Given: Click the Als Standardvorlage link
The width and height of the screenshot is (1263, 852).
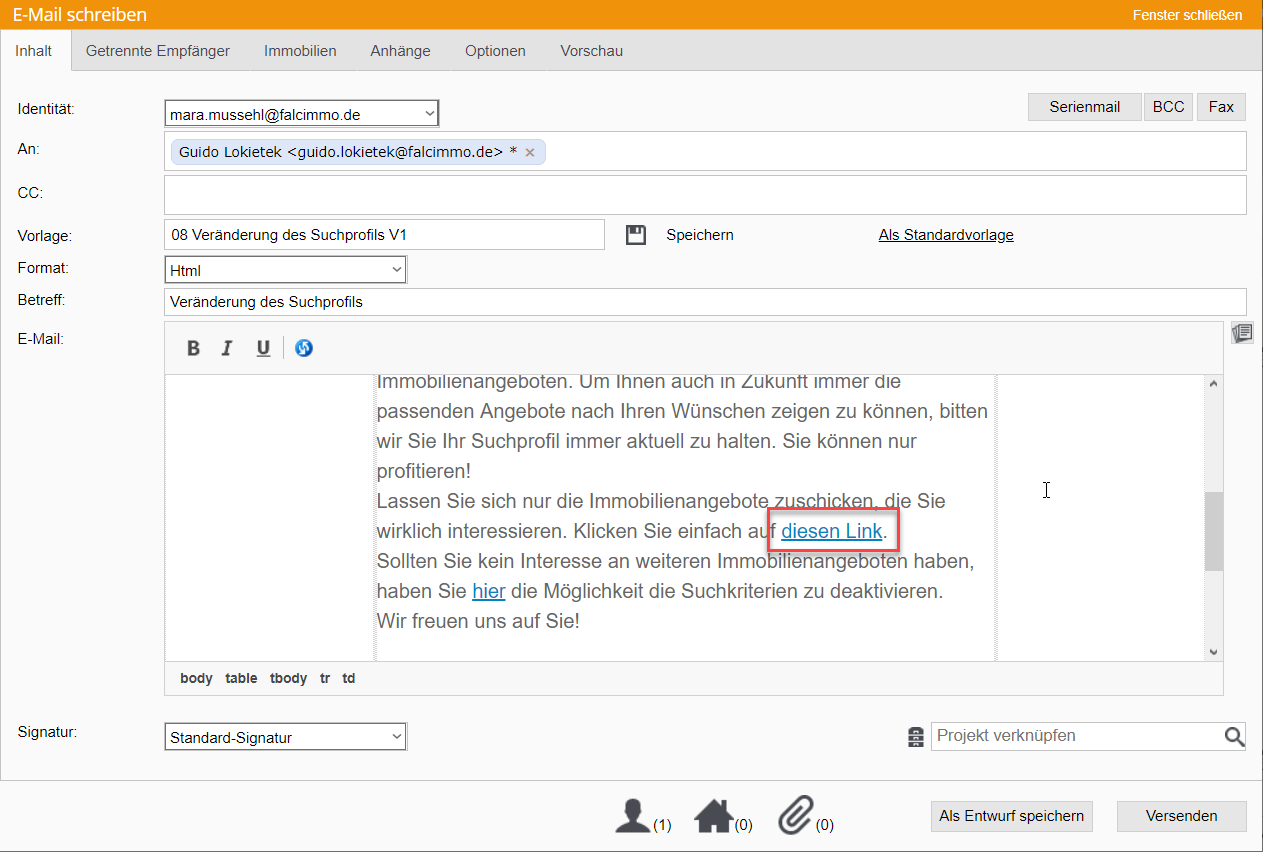Looking at the screenshot, I should coord(945,235).
